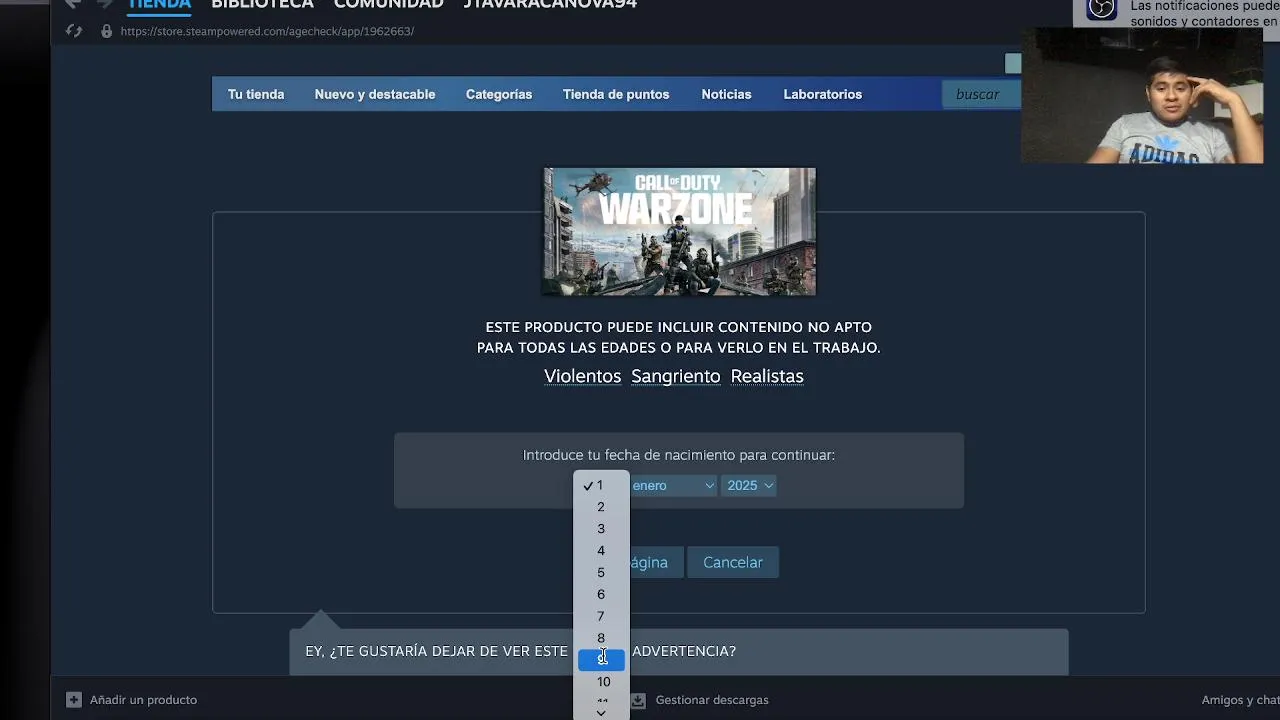1280x720 pixels.
Task: Select day 4 in the dropdown list
Action: coord(601,551)
